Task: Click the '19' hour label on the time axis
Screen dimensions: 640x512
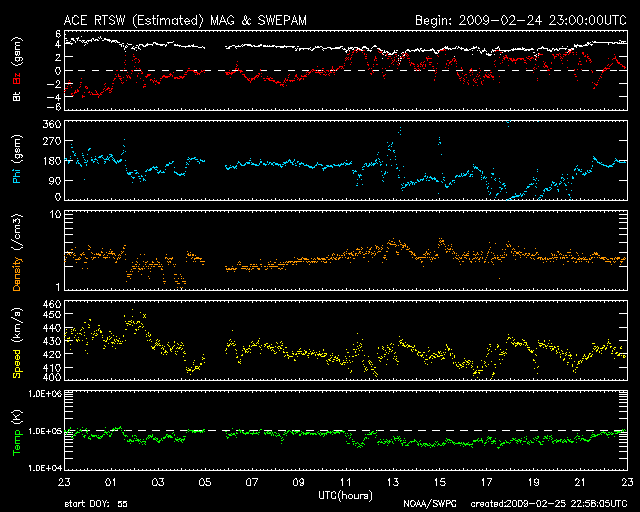Action: (x=533, y=483)
